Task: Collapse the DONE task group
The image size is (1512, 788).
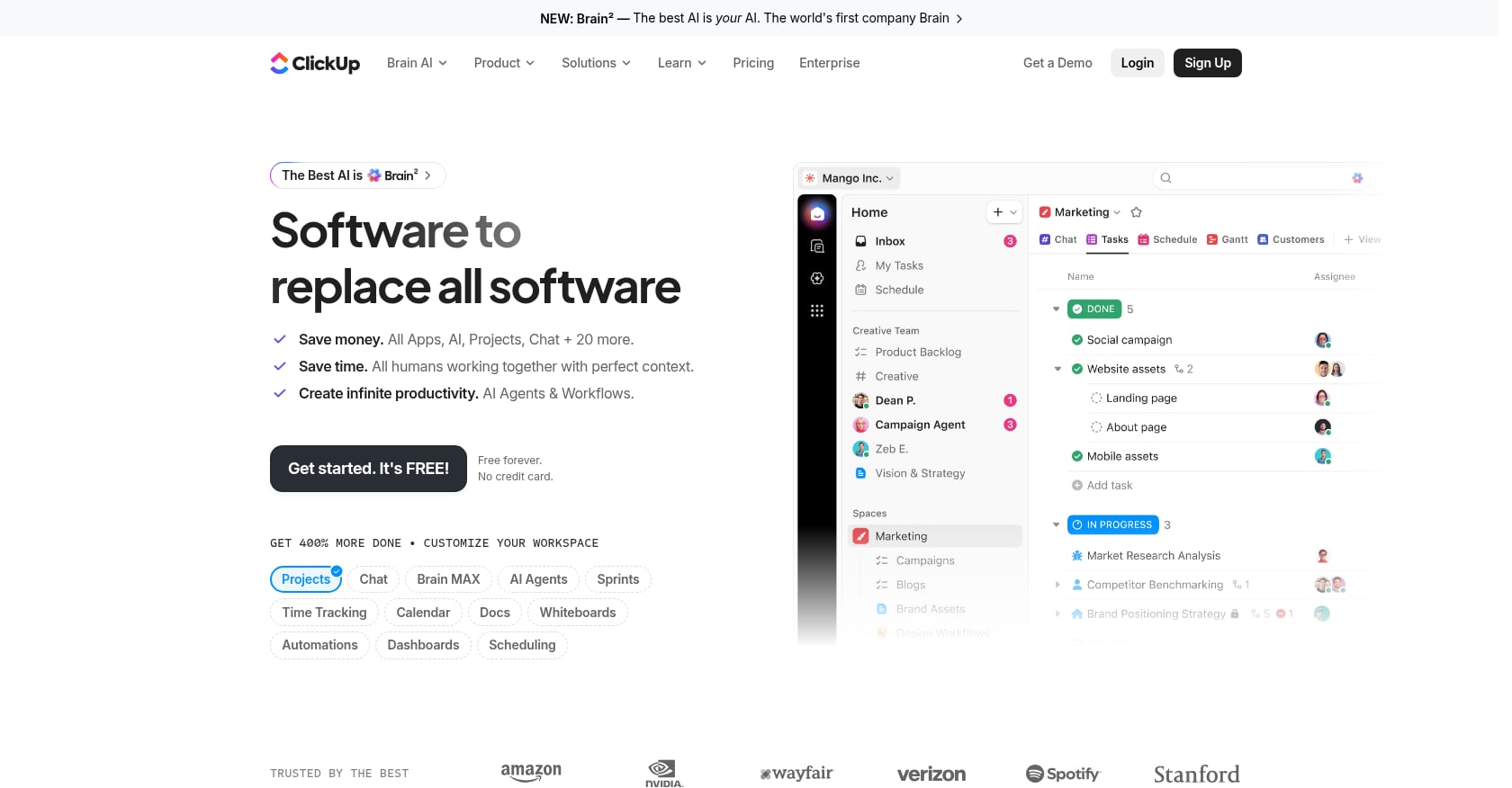Action: pyautogui.click(x=1056, y=309)
